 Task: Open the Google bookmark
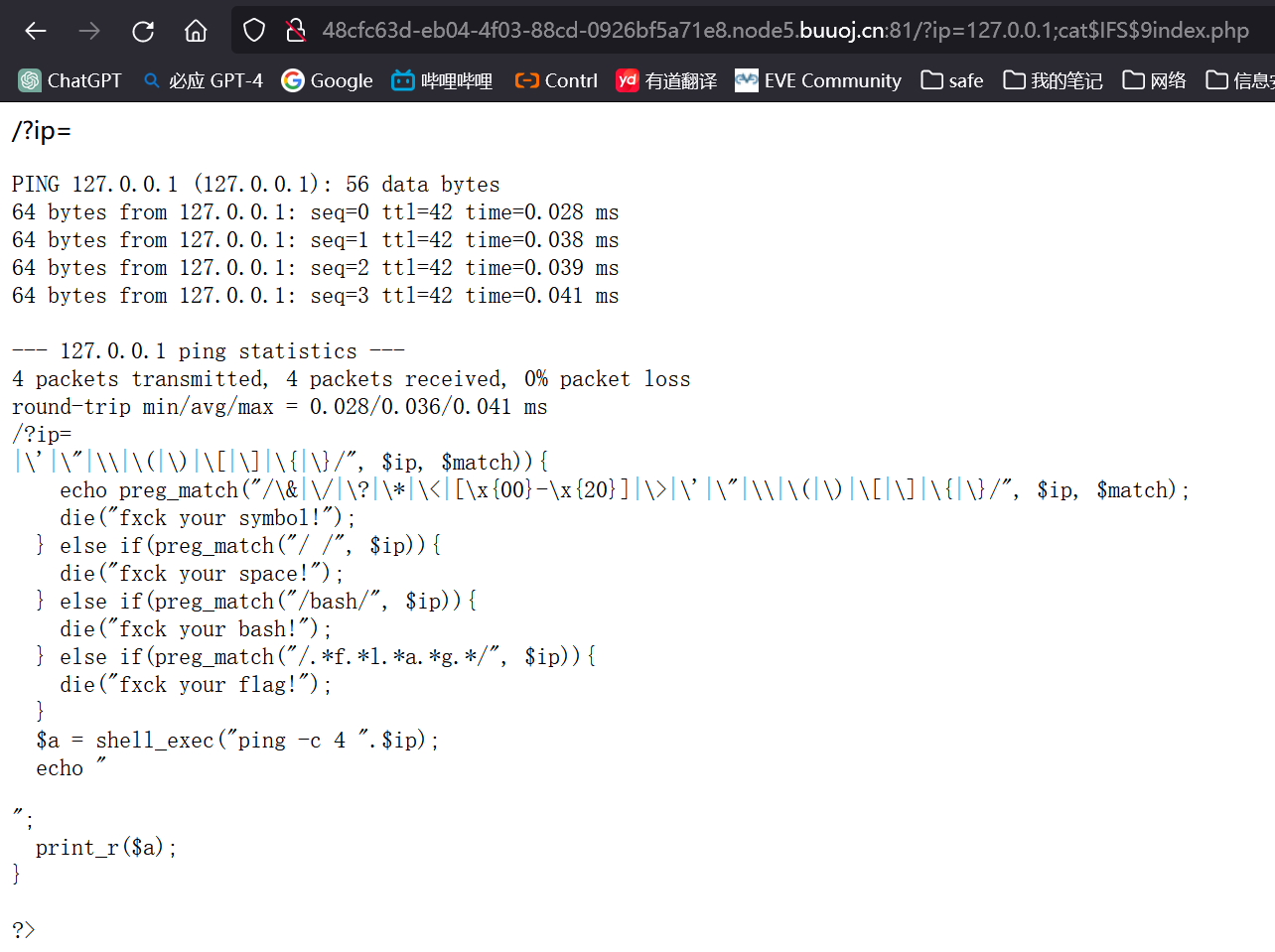click(x=328, y=80)
